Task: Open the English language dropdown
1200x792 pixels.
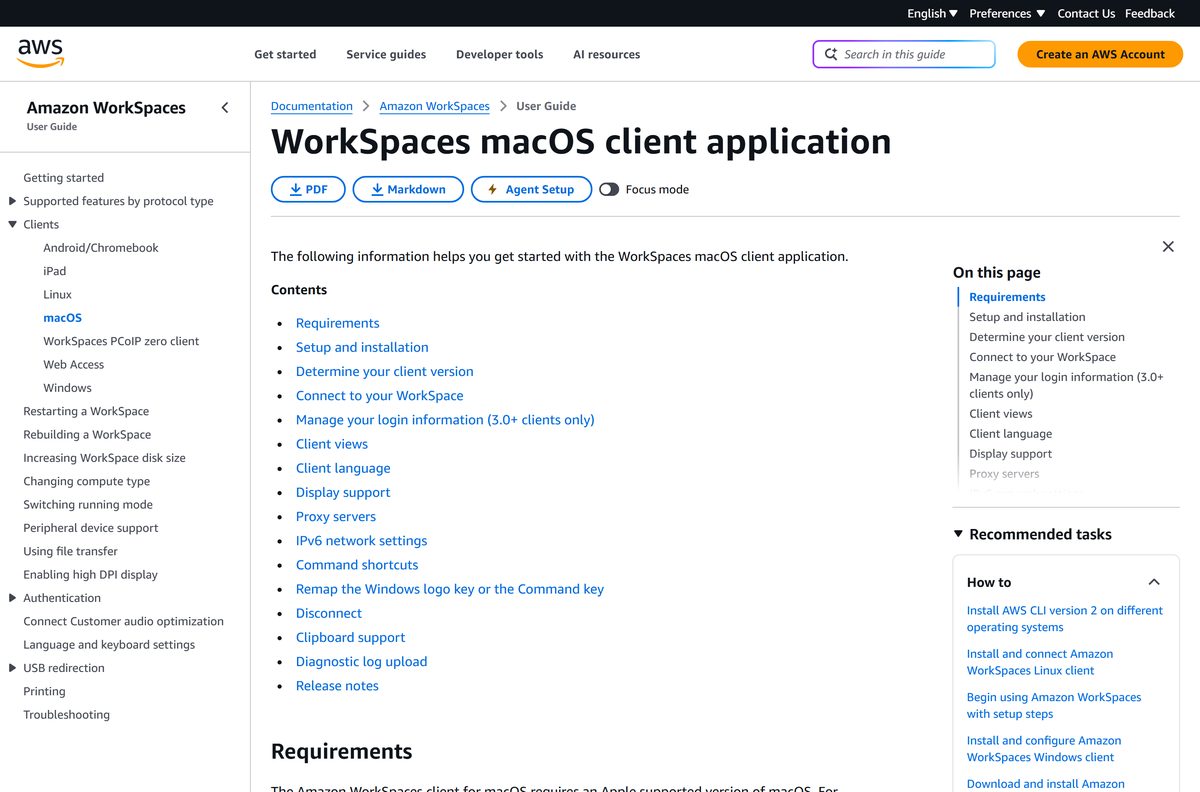Action: tap(932, 13)
